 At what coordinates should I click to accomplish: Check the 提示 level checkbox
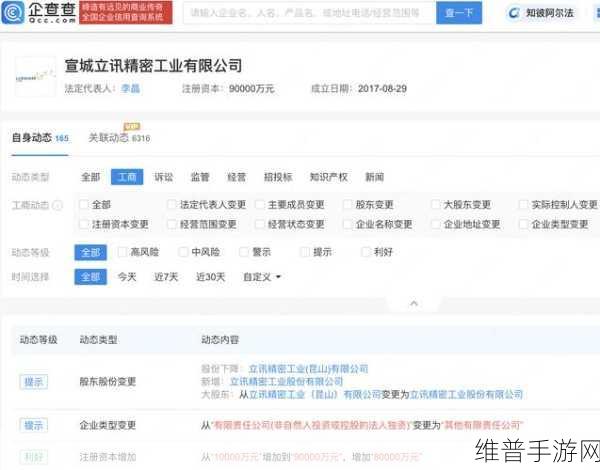pyautogui.click(x=305, y=252)
